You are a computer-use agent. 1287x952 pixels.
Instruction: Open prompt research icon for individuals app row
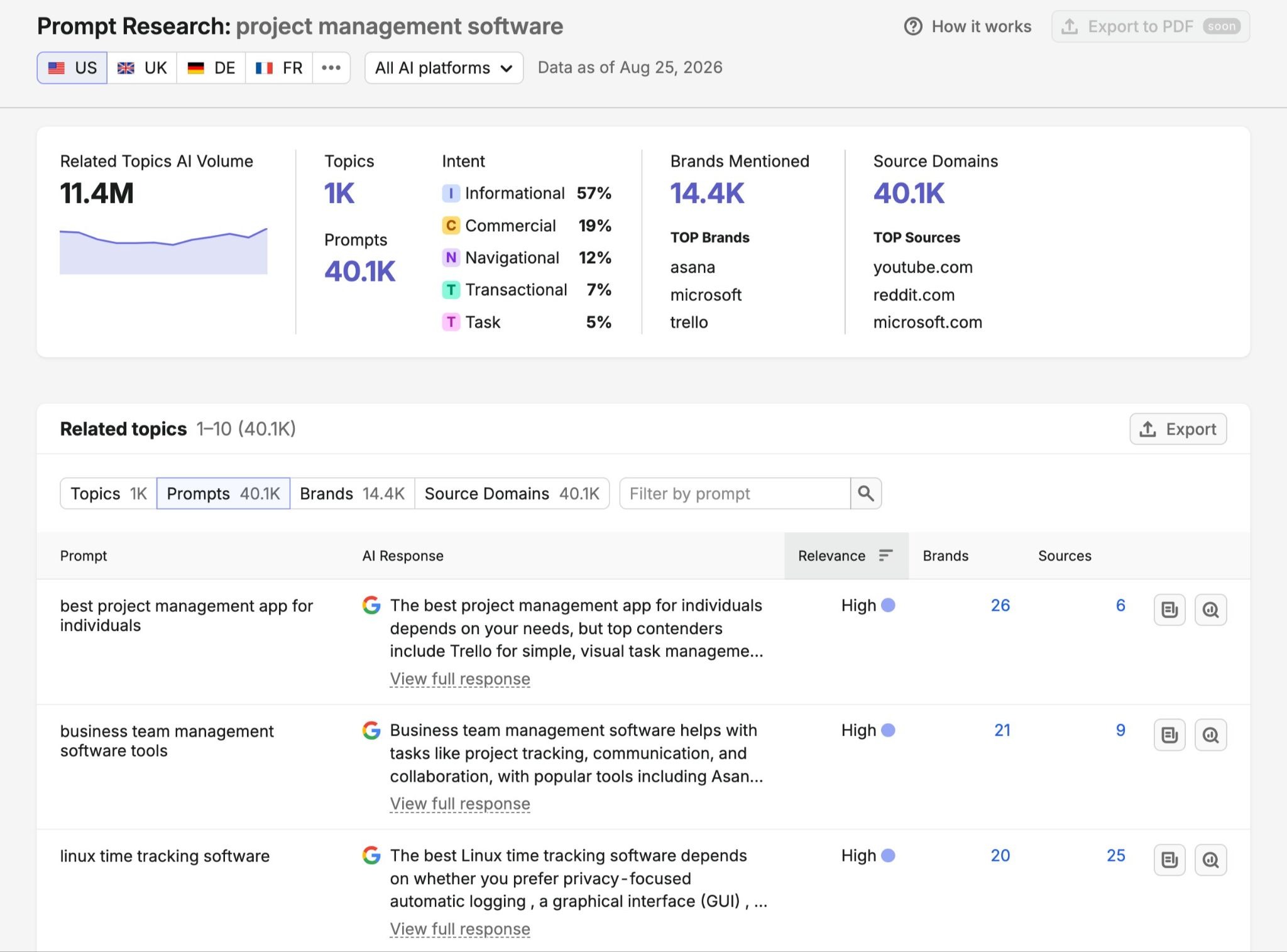click(x=1210, y=610)
